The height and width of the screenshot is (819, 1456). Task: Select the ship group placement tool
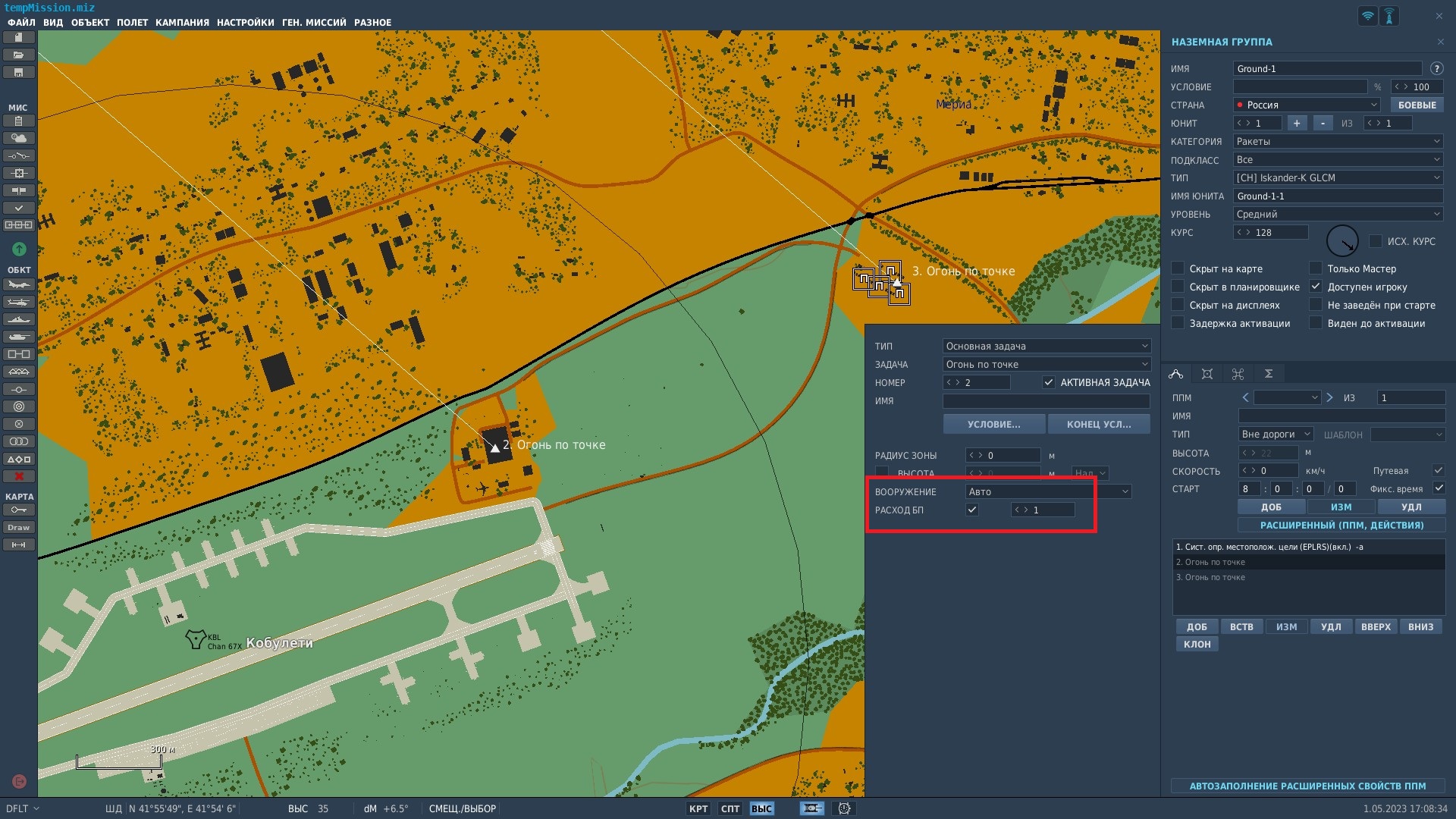[x=19, y=320]
